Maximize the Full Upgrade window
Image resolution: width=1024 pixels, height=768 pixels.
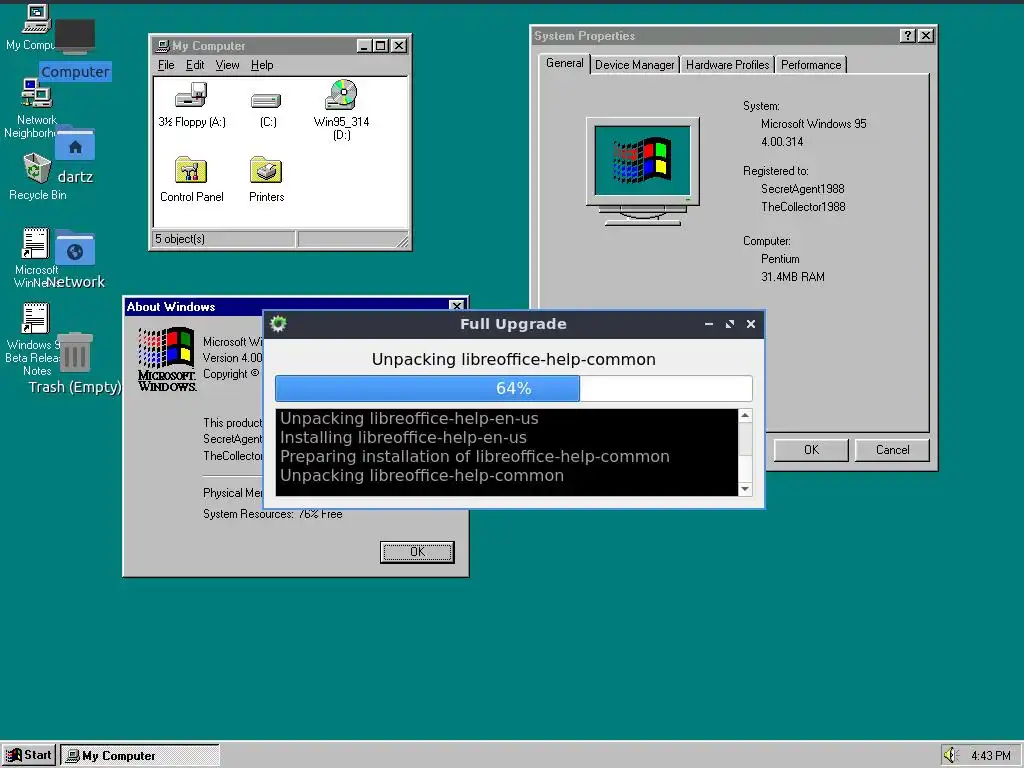pos(729,324)
